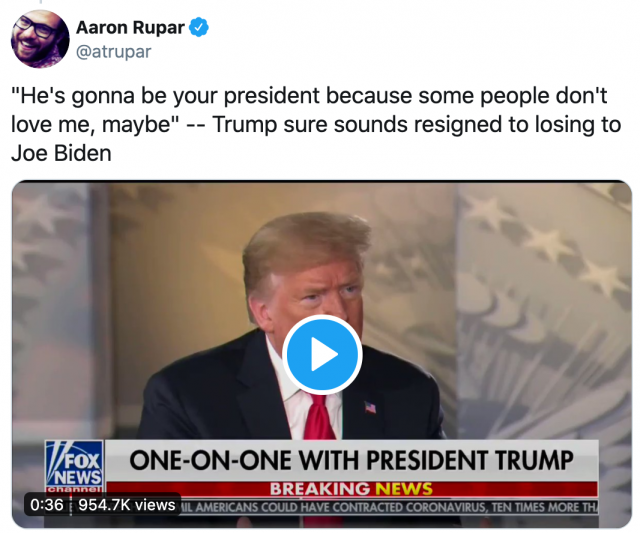Click the flag backdrop right of video
Screen dimensions: 640x533
point(544,310)
